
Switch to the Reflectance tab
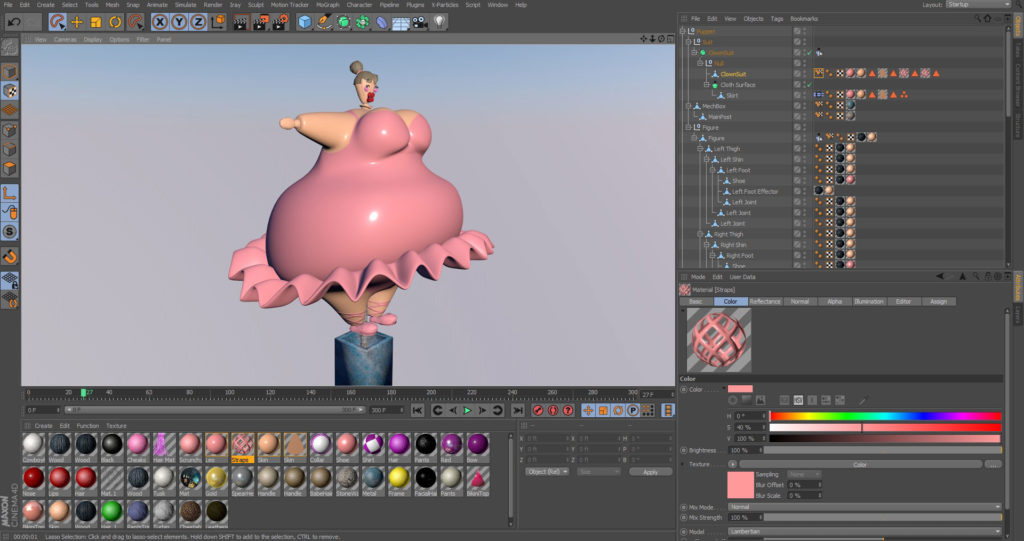click(765, 301)
